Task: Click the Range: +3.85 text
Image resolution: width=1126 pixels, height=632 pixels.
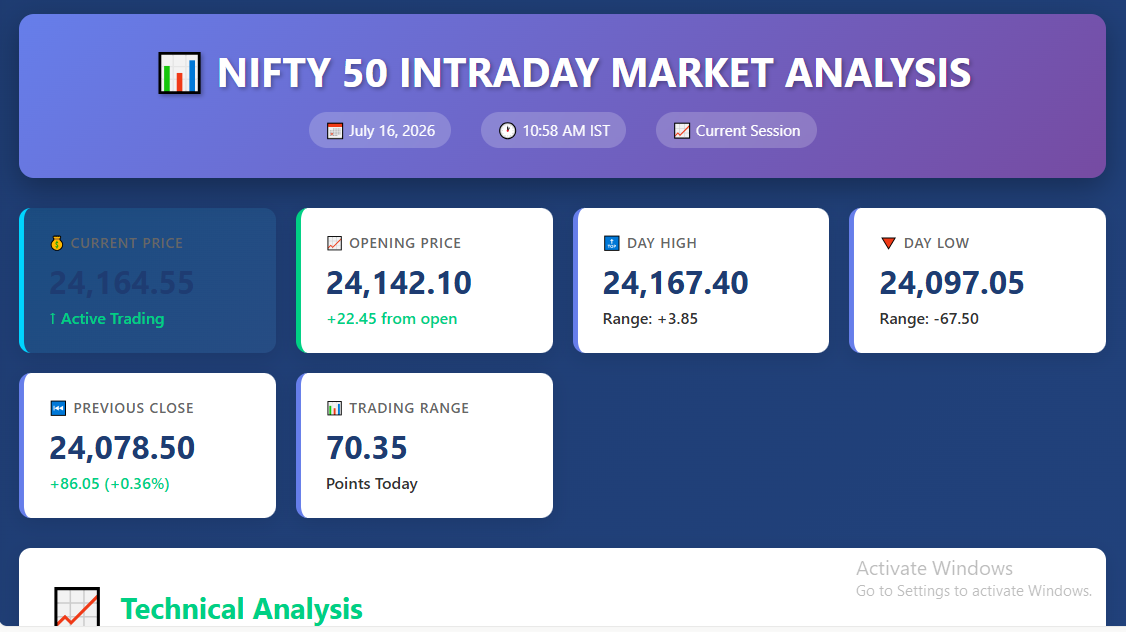Action: [x=650, y=318]
